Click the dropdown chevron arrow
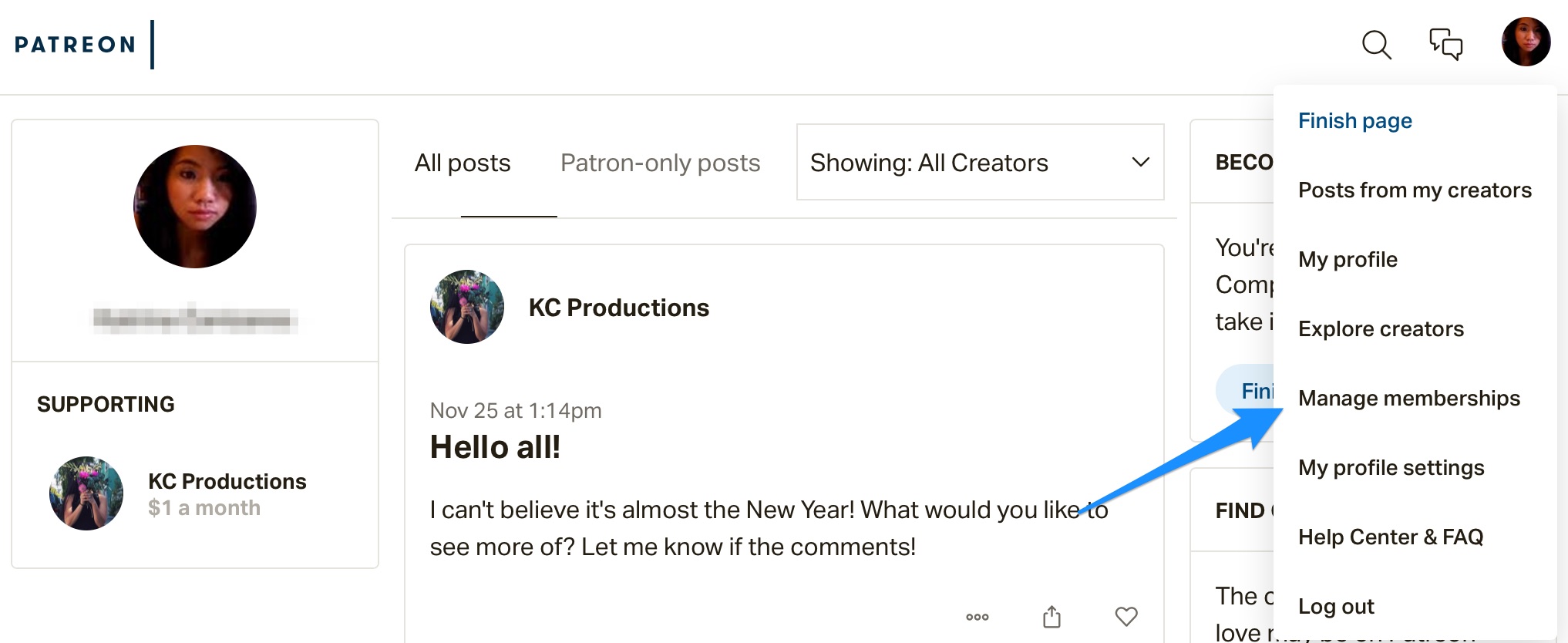 (x=1140, y=162)
